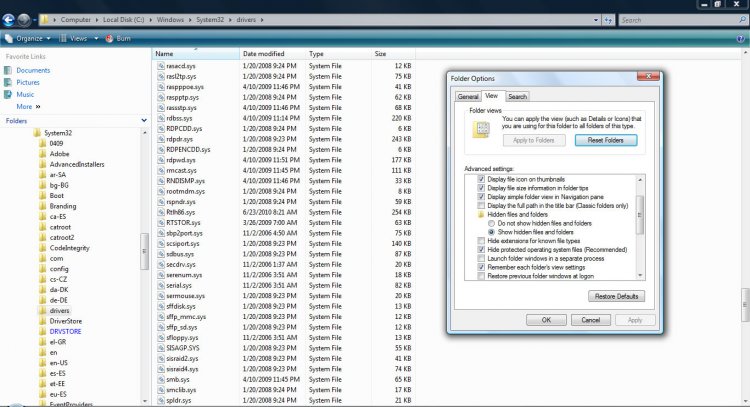
Task: Open the Organize dropdown menu
Action: point(28,38)
